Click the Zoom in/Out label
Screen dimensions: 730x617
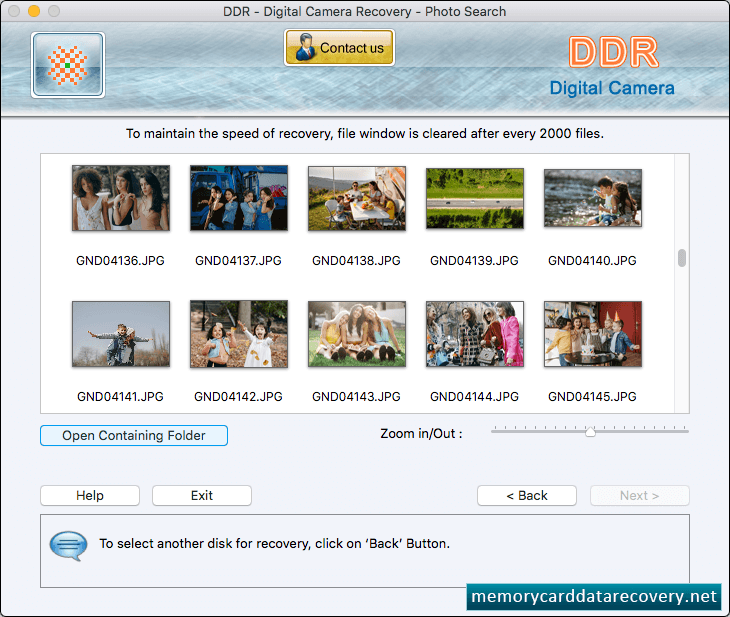tap(421, 434)
